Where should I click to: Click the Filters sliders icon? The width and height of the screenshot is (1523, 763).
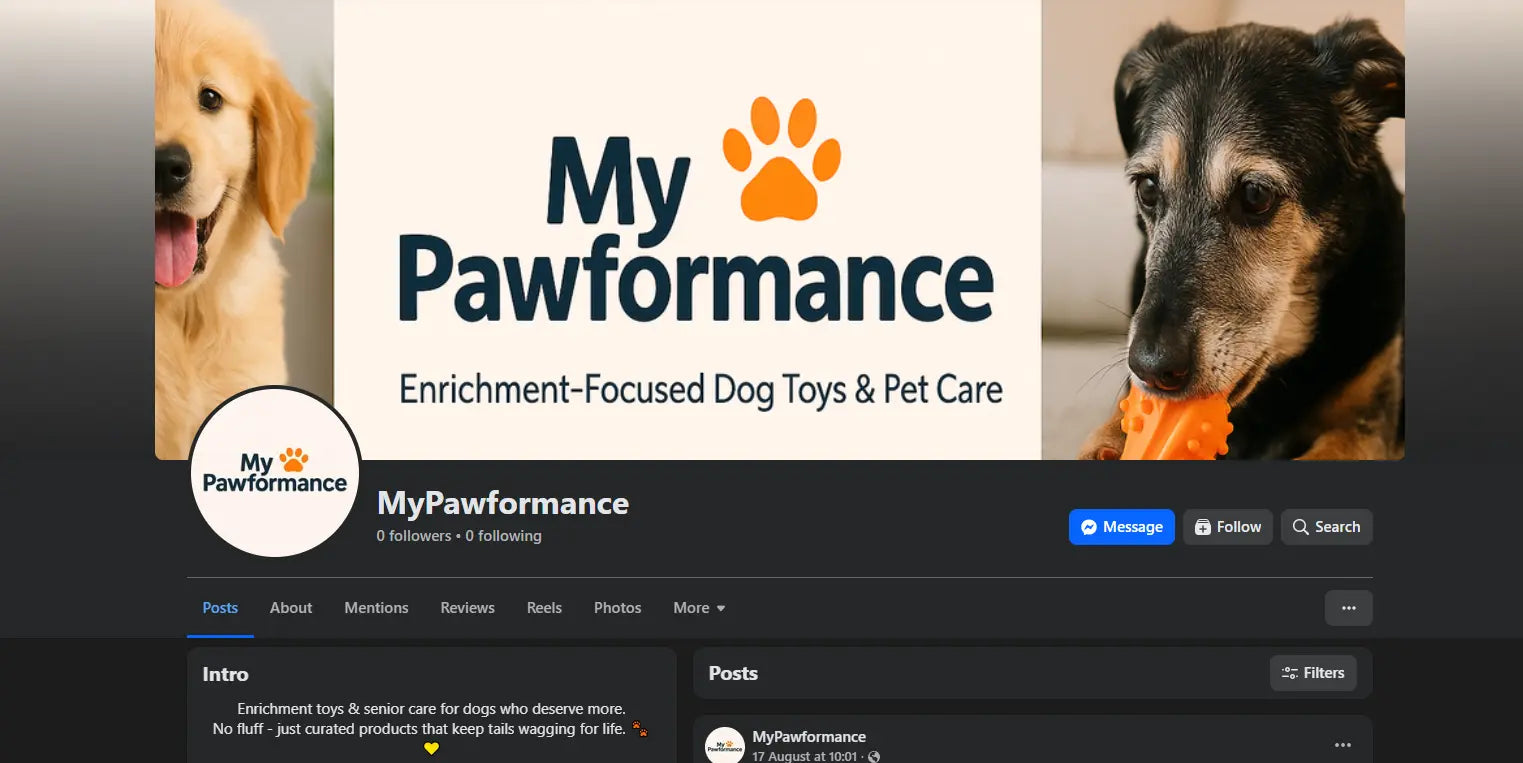tap(1290, 673)
